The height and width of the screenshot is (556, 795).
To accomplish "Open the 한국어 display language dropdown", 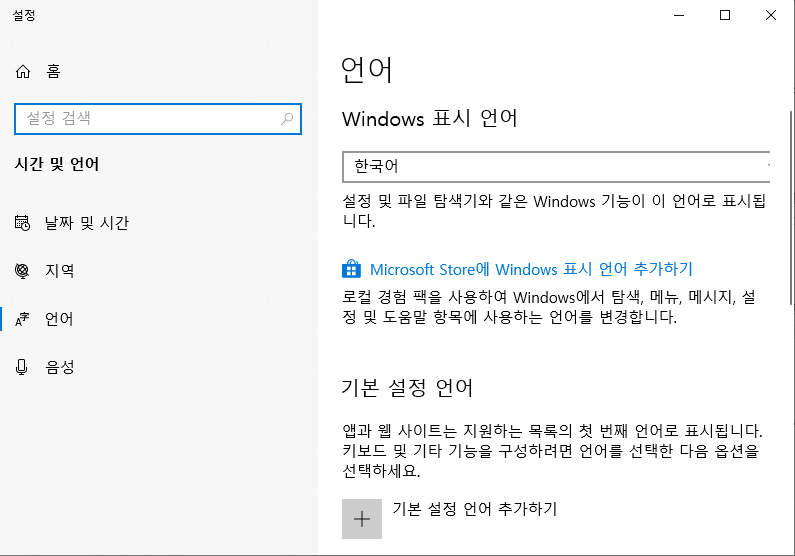I will pos(556,167).
